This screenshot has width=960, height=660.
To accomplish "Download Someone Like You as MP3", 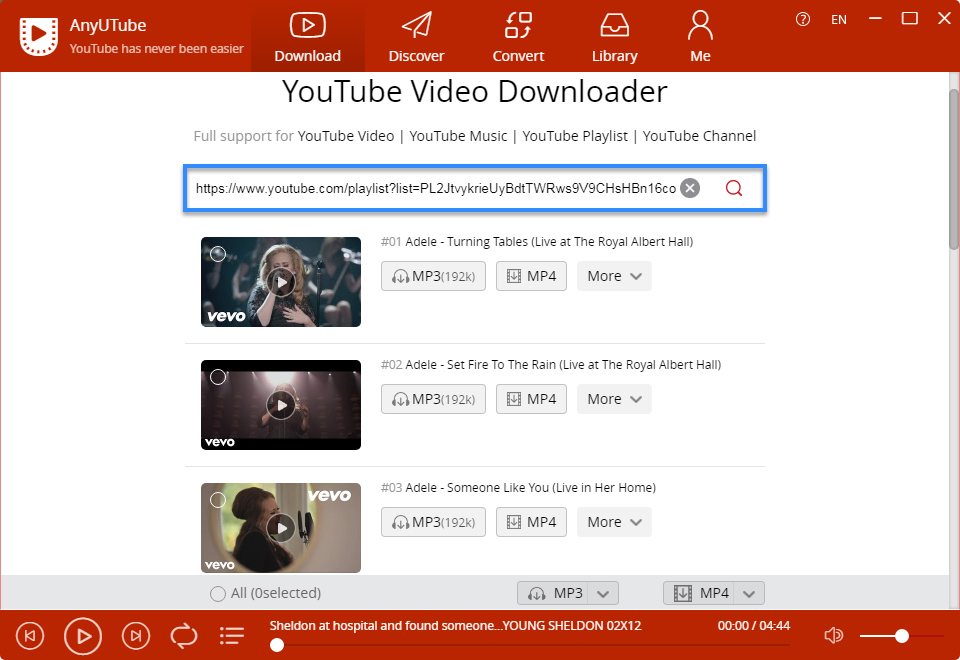I will tap(433, 522).
